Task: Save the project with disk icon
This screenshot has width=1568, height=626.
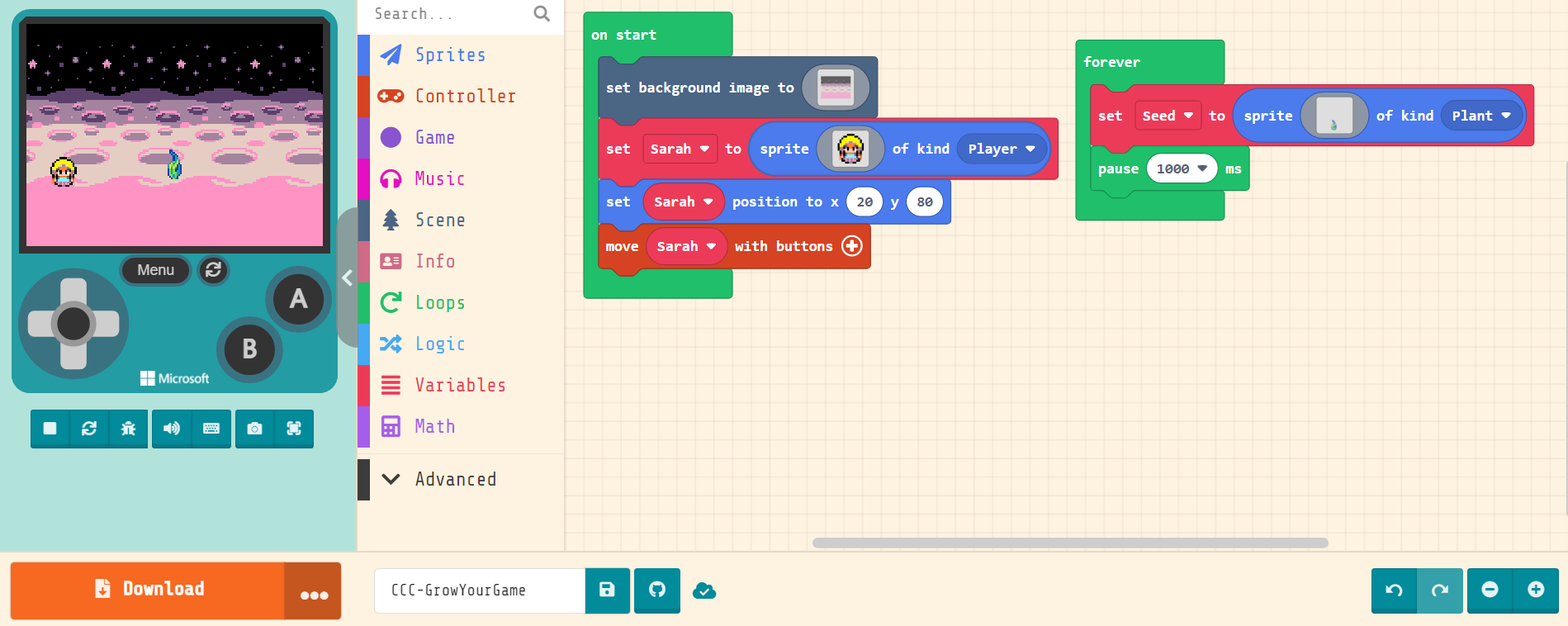Action: pos(607,590)
